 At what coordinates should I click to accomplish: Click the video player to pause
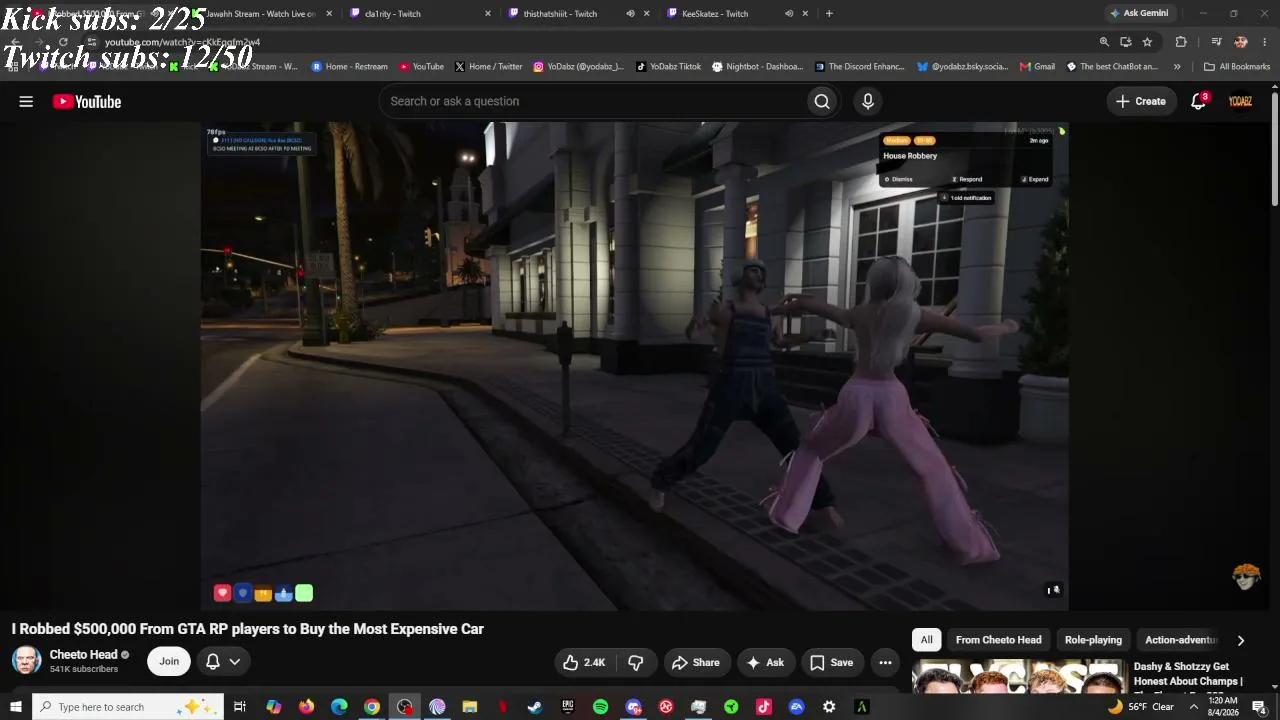coord(635,366)
